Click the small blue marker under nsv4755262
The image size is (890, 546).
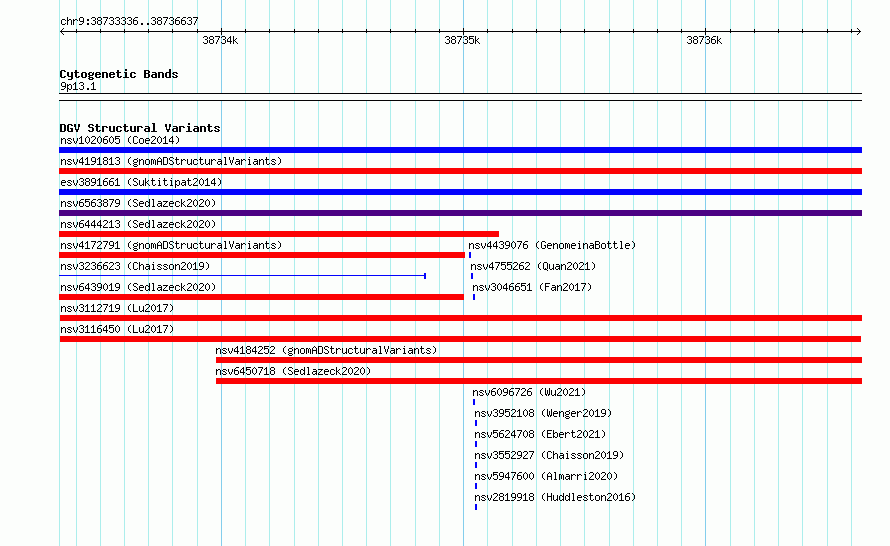click(472, 276)
